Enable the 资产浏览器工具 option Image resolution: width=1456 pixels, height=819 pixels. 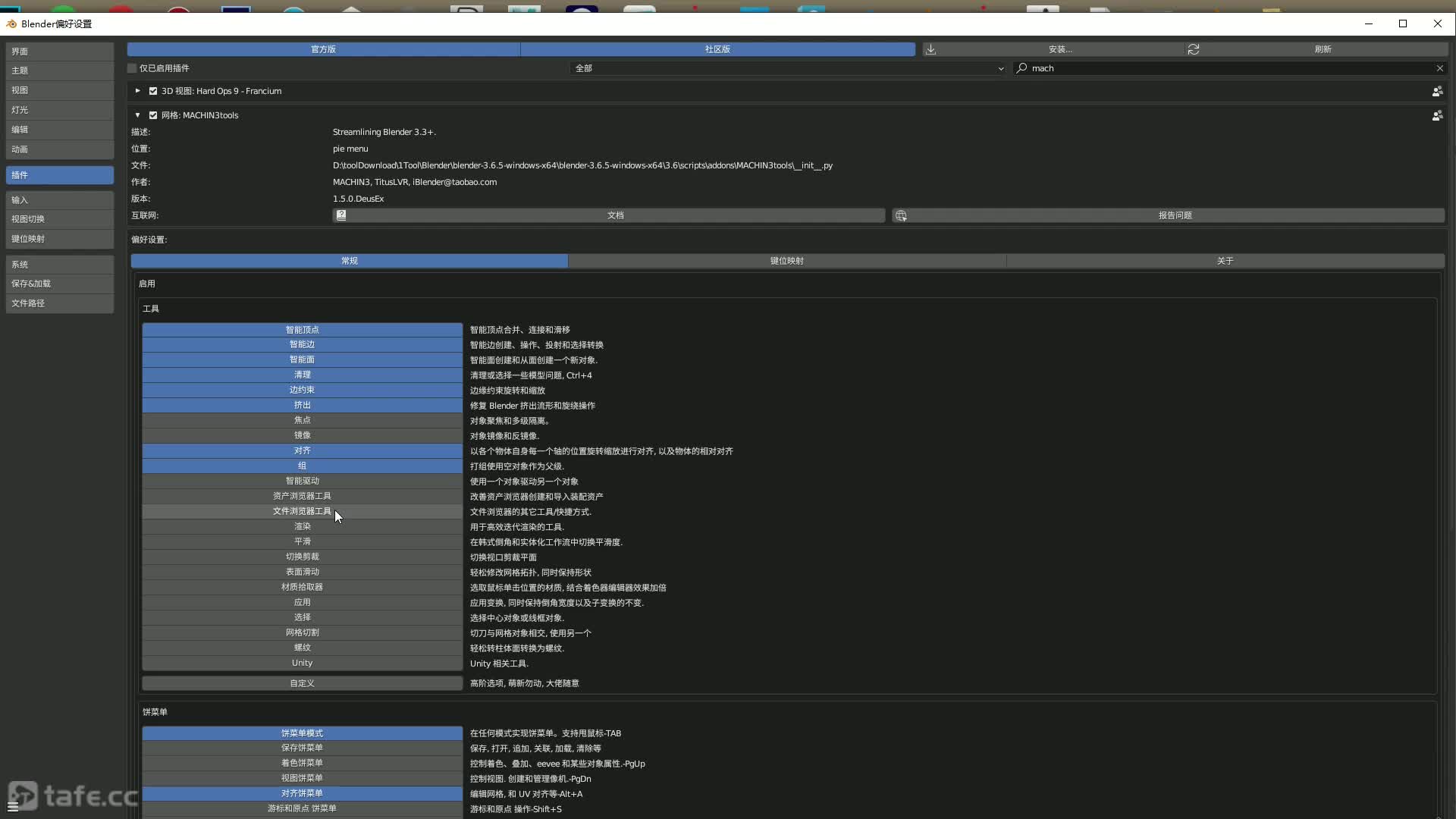click(302, 496)
